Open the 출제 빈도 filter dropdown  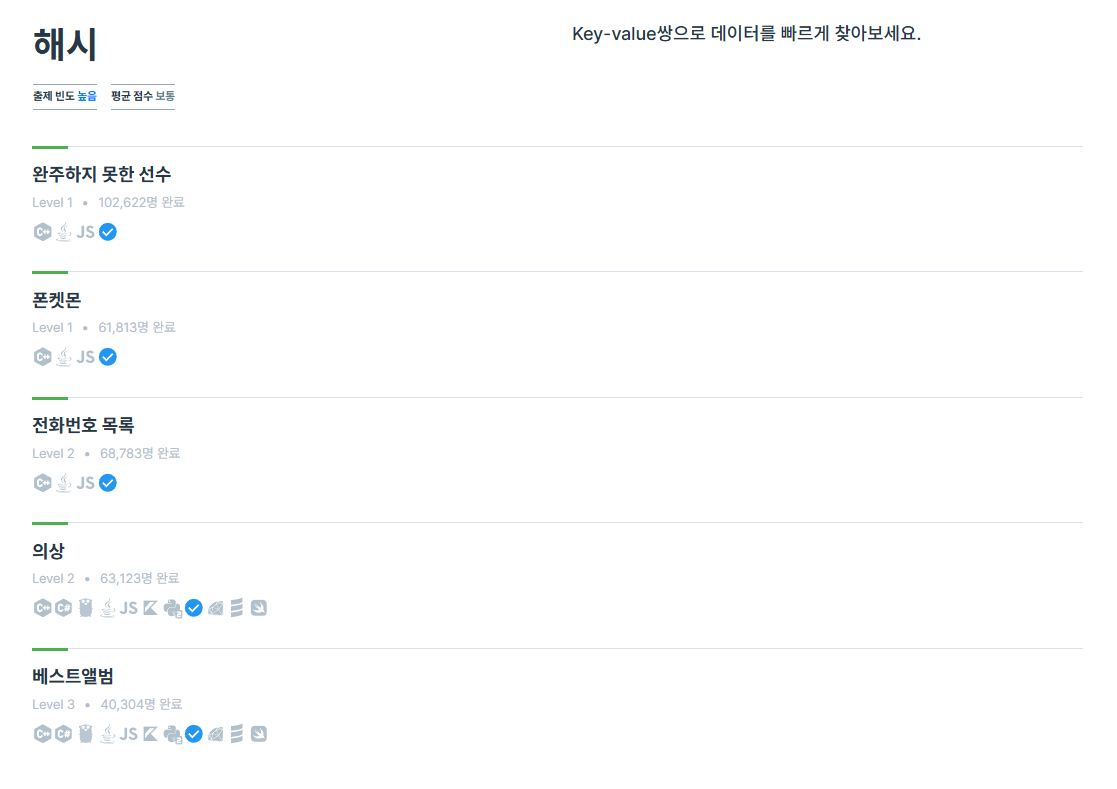point(63,96)
